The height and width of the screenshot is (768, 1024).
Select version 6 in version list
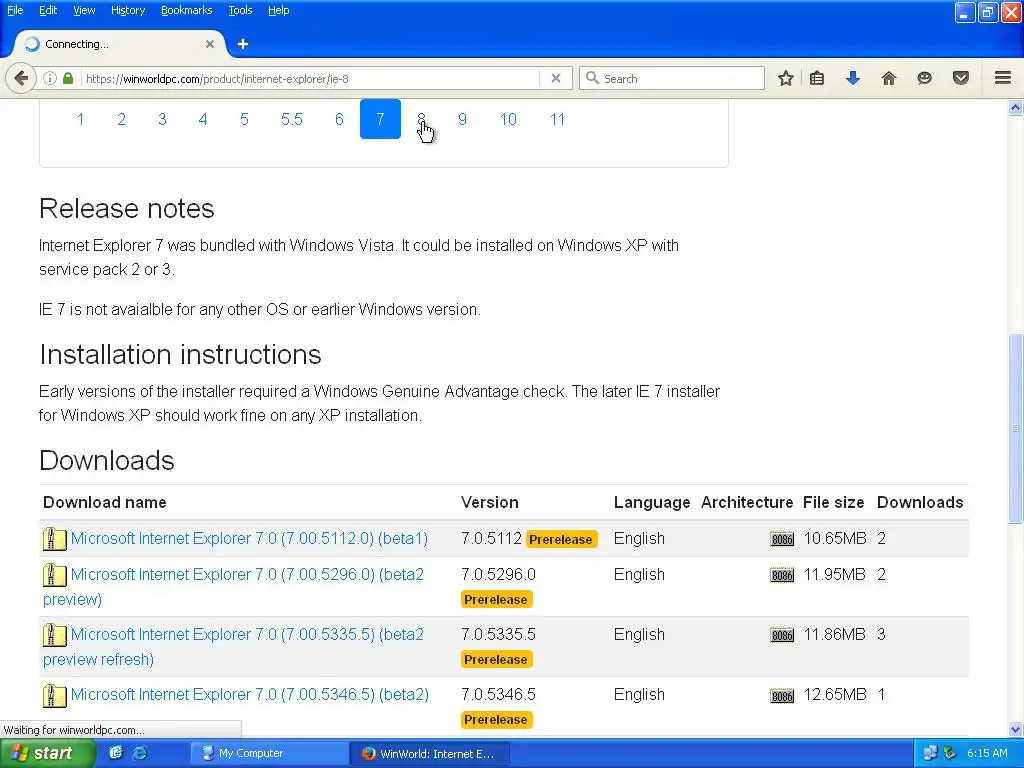point(340,119)
